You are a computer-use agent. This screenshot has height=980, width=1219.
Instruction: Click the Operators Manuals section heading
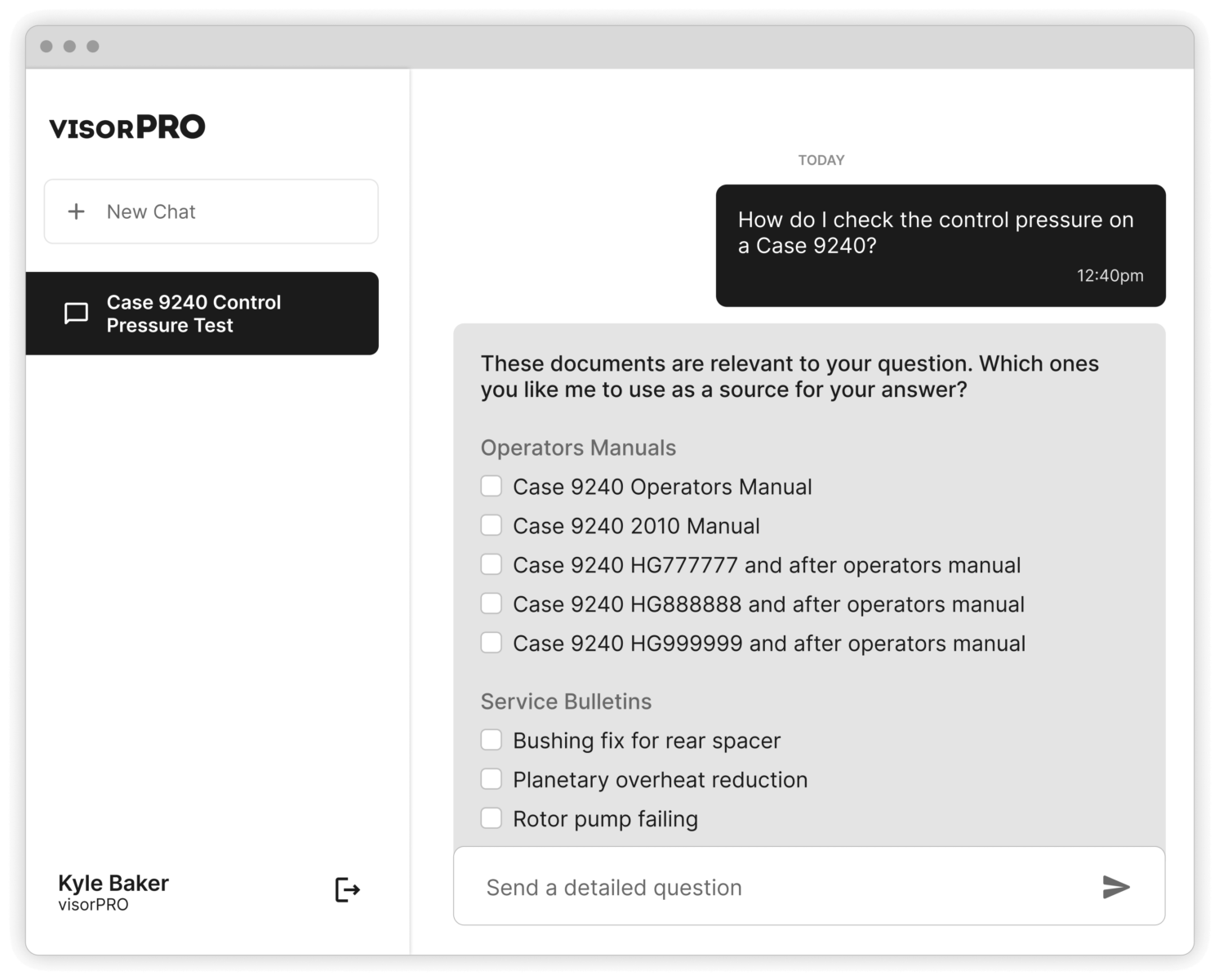point(578,448)
